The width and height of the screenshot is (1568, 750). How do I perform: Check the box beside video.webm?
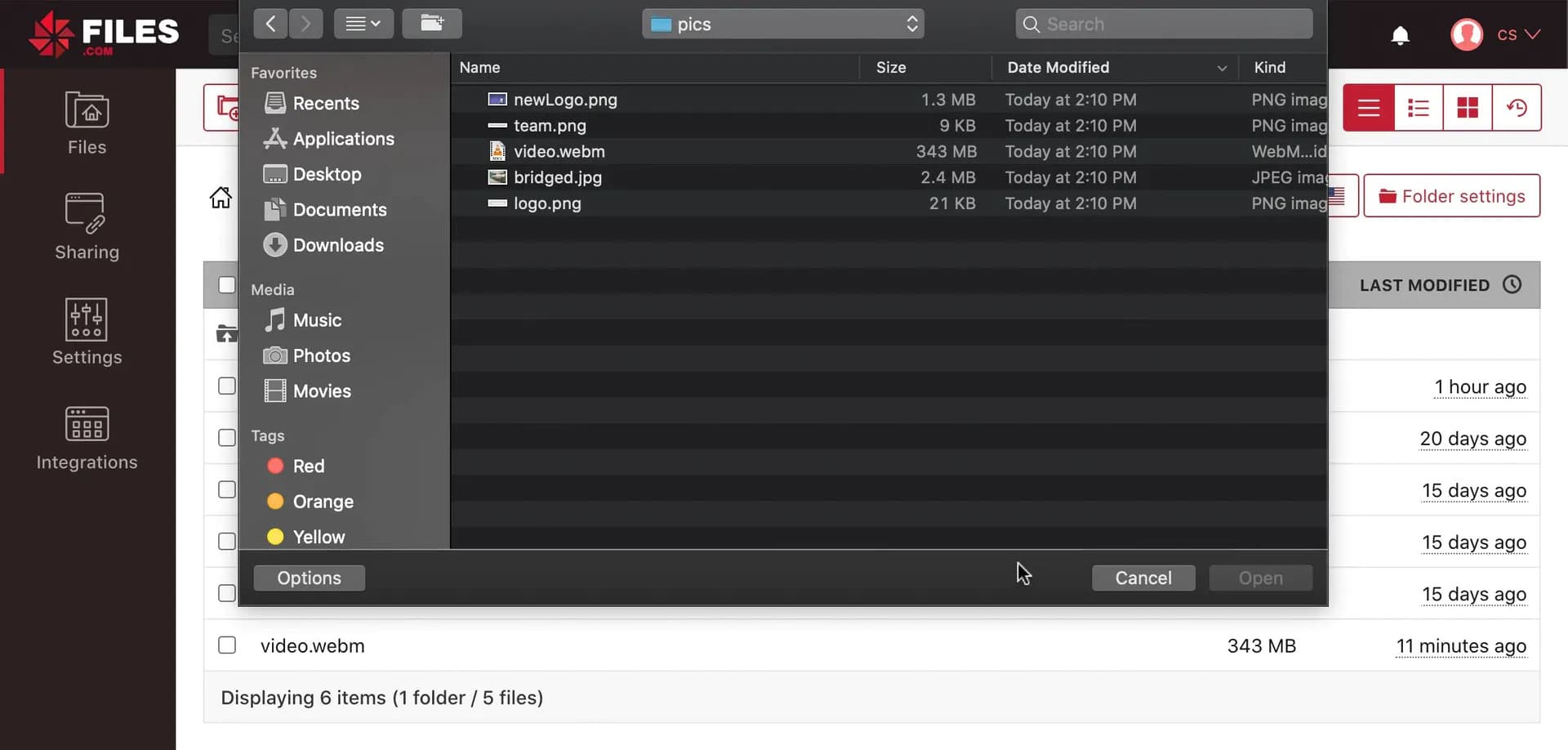click(227, 645)
